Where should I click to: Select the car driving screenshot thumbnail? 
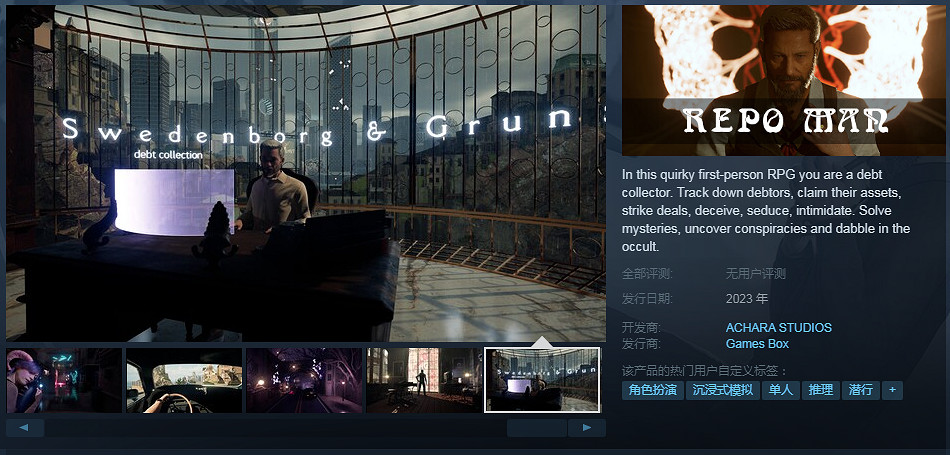tap(184, 380)
